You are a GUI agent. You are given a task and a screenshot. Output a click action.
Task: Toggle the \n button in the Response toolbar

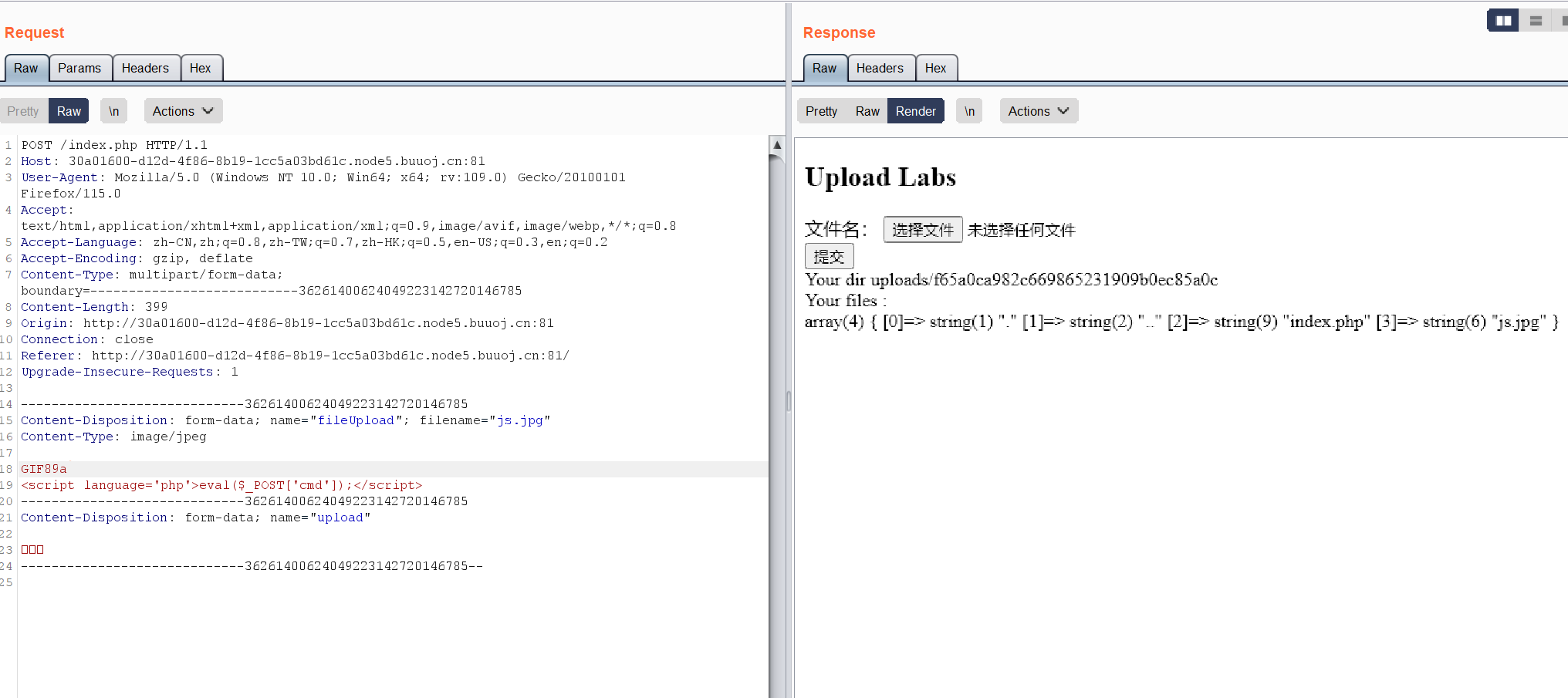(969, 111)
